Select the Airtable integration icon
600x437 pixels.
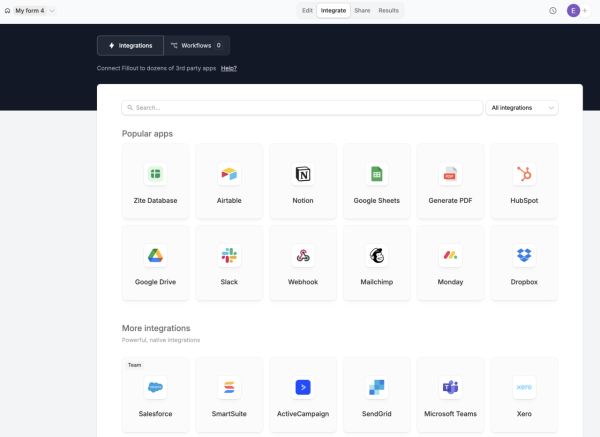(x=229, y=174)
